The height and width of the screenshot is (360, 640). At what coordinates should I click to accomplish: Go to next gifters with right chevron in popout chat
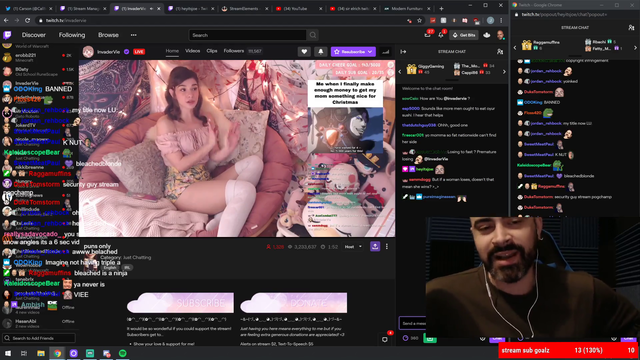635,48
